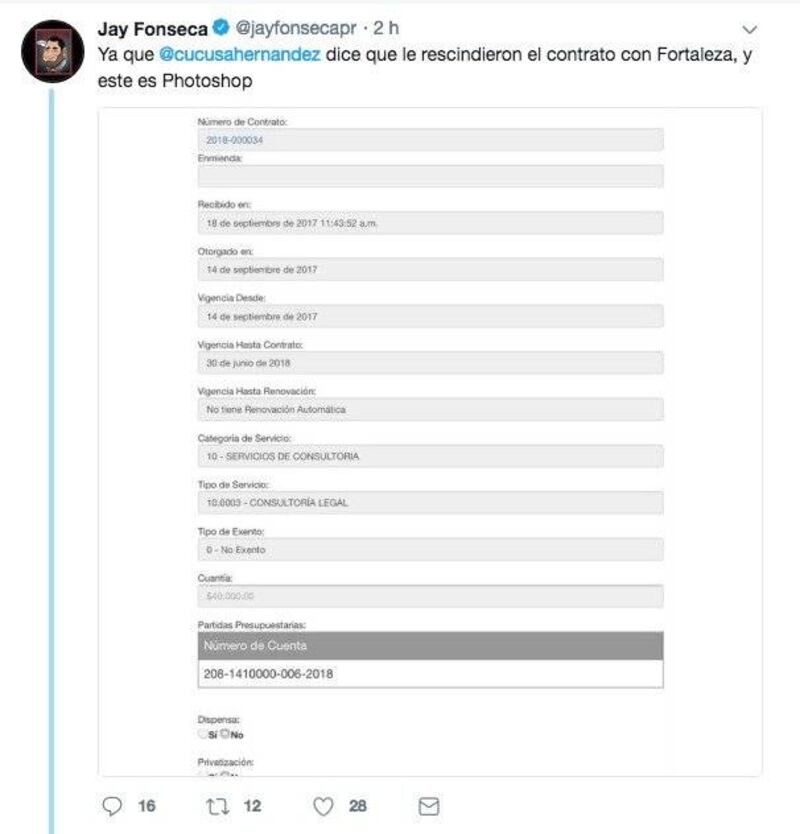Click the reply speech bubble icon
800x834 pixels.
113,806
